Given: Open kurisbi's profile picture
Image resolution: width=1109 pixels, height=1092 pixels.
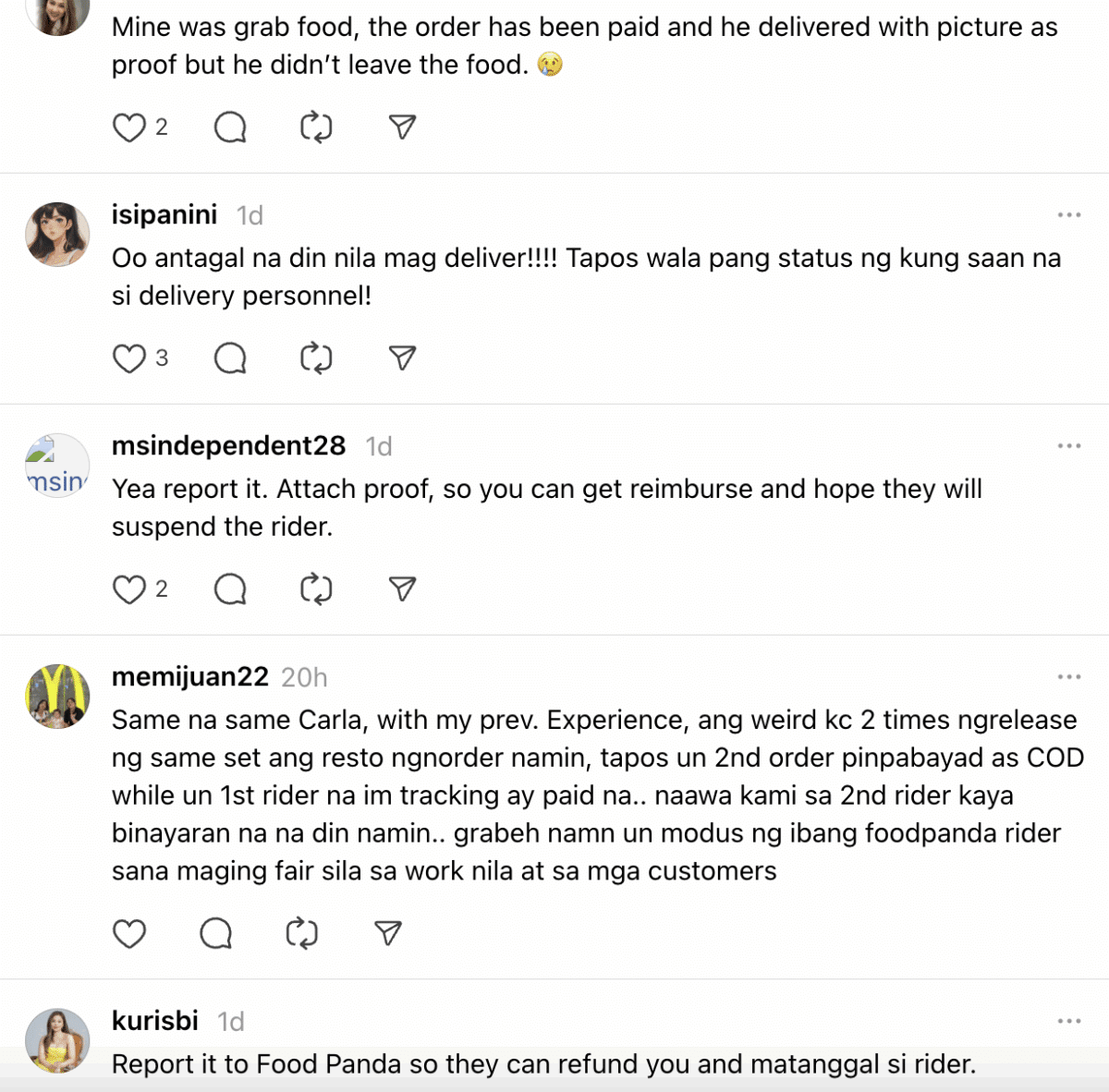Looking at the screenshot, I should 57,1040.
